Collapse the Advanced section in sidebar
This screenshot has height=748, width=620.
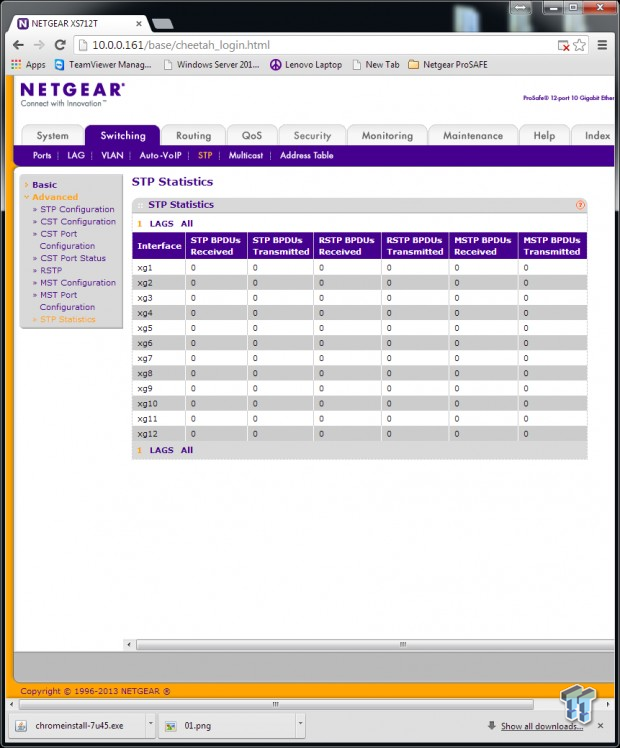55,197
